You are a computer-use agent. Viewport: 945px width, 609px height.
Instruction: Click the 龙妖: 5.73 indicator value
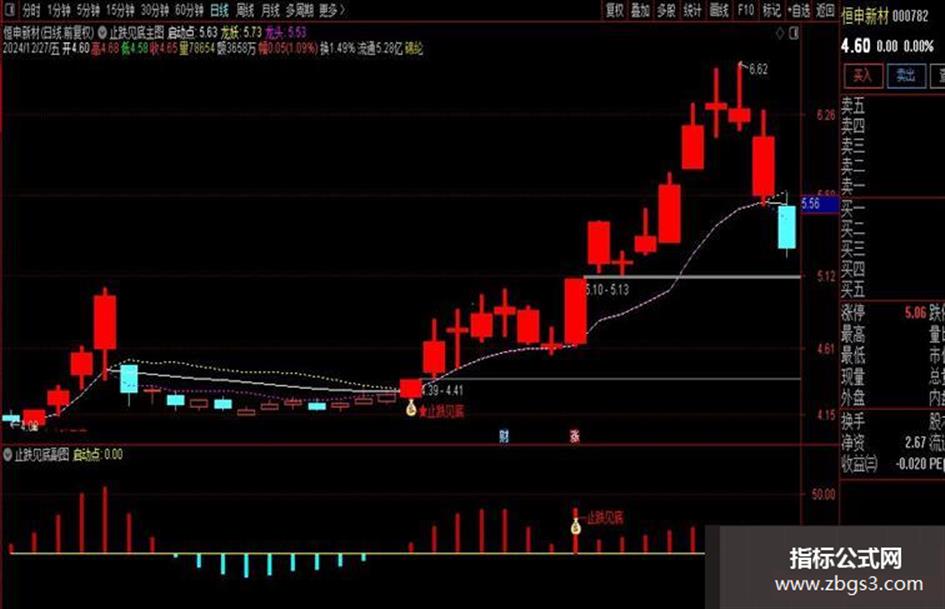241,32
